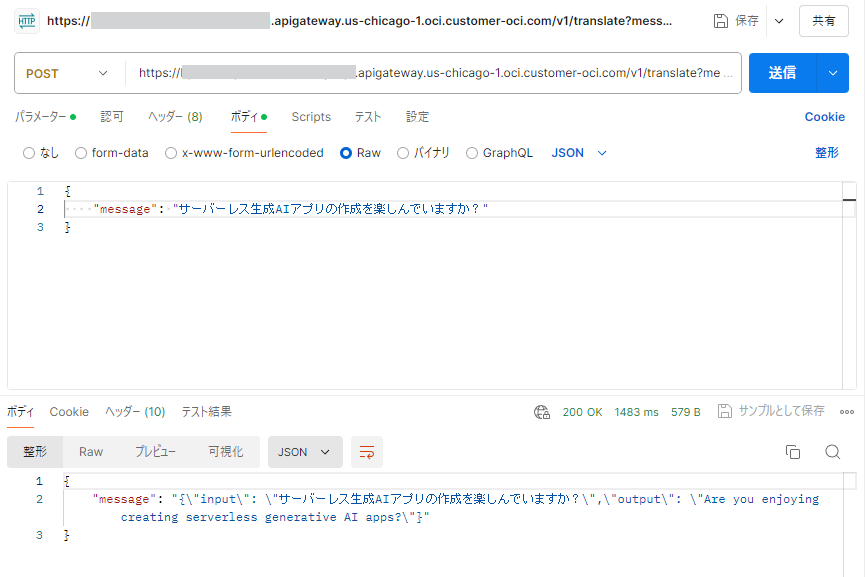
Task: Open the response ヘッダー (10) tab
Action: [x=135, y=412]
